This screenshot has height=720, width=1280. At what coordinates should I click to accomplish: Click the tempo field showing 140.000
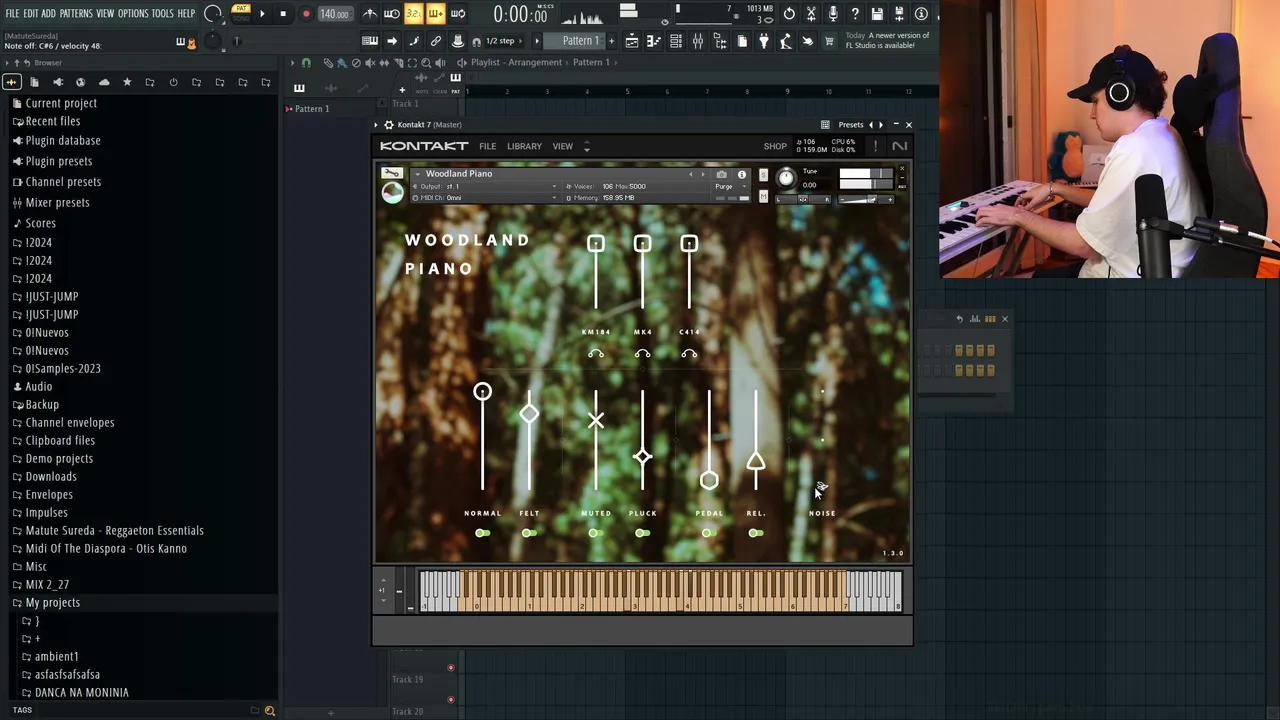[334, 14]
